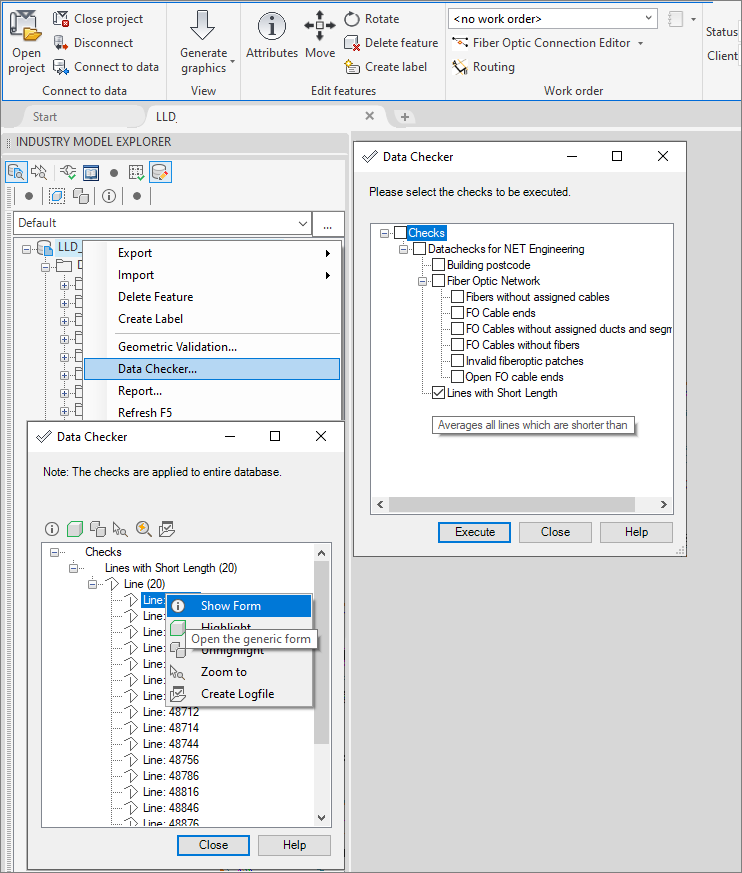Check Datachecks for NET Engineering
This screenshot has width=742, height=873.
[420, 249]
